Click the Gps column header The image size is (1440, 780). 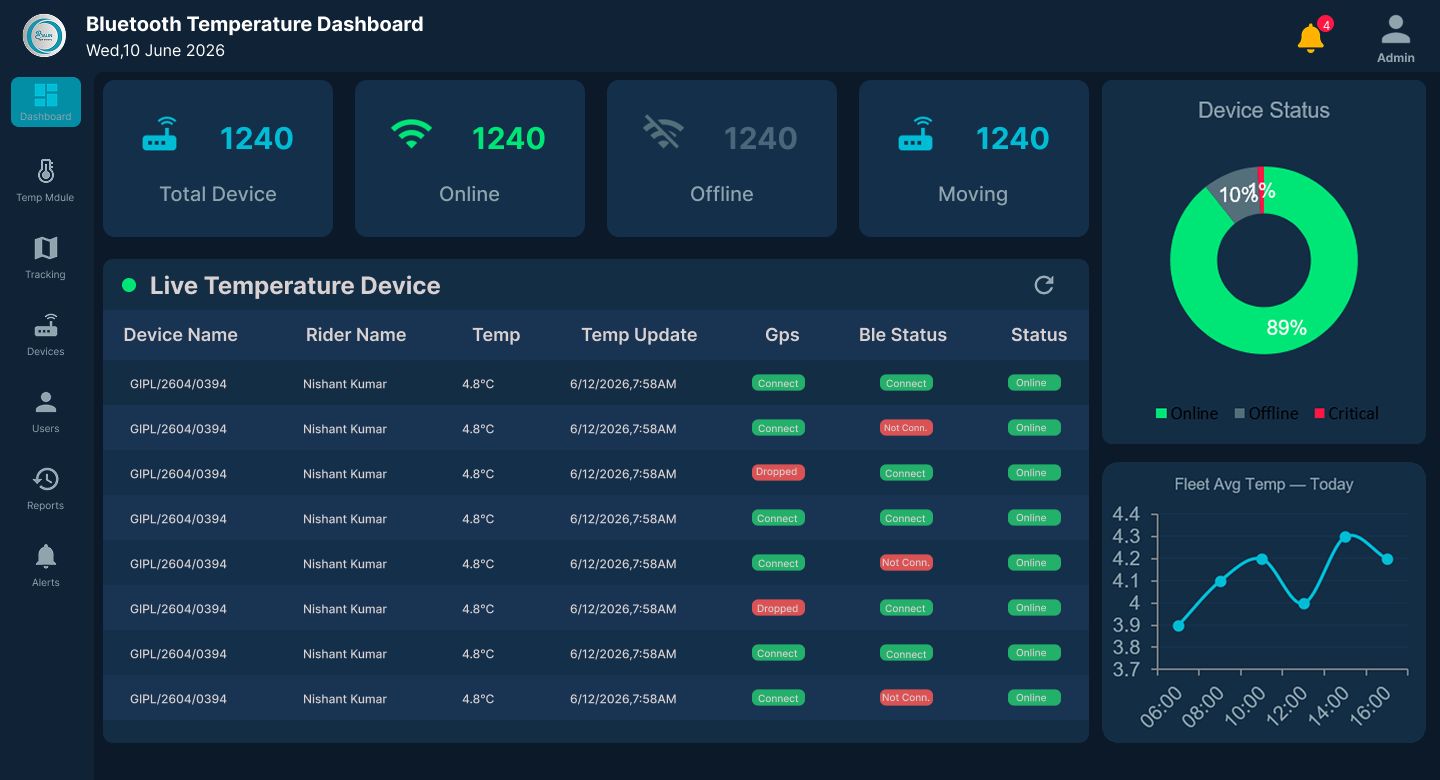[782, 335]
